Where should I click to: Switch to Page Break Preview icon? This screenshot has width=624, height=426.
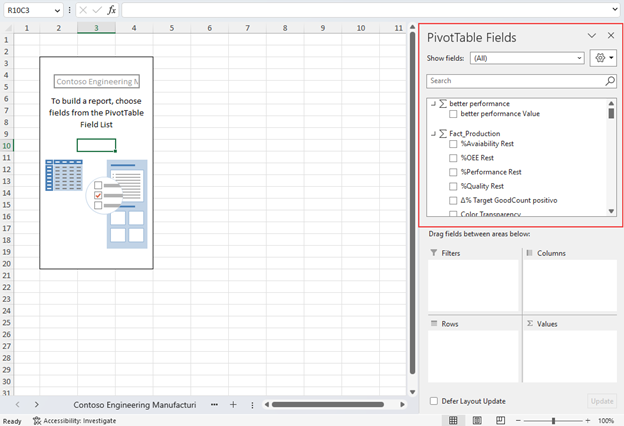[x=500, y=420]
